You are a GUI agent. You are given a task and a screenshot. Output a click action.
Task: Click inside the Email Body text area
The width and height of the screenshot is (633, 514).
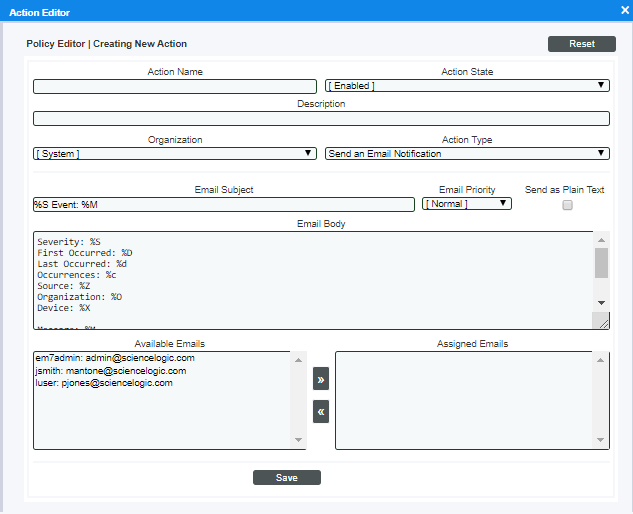[310, 280]
